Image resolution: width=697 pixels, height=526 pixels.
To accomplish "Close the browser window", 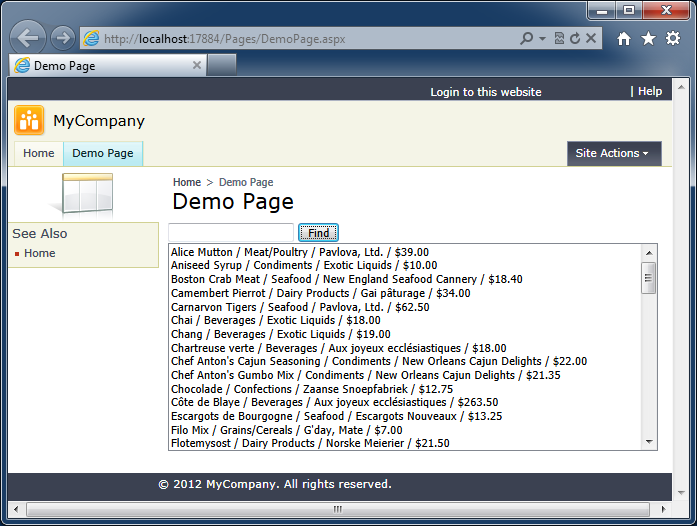I will [x=666, y=10].
